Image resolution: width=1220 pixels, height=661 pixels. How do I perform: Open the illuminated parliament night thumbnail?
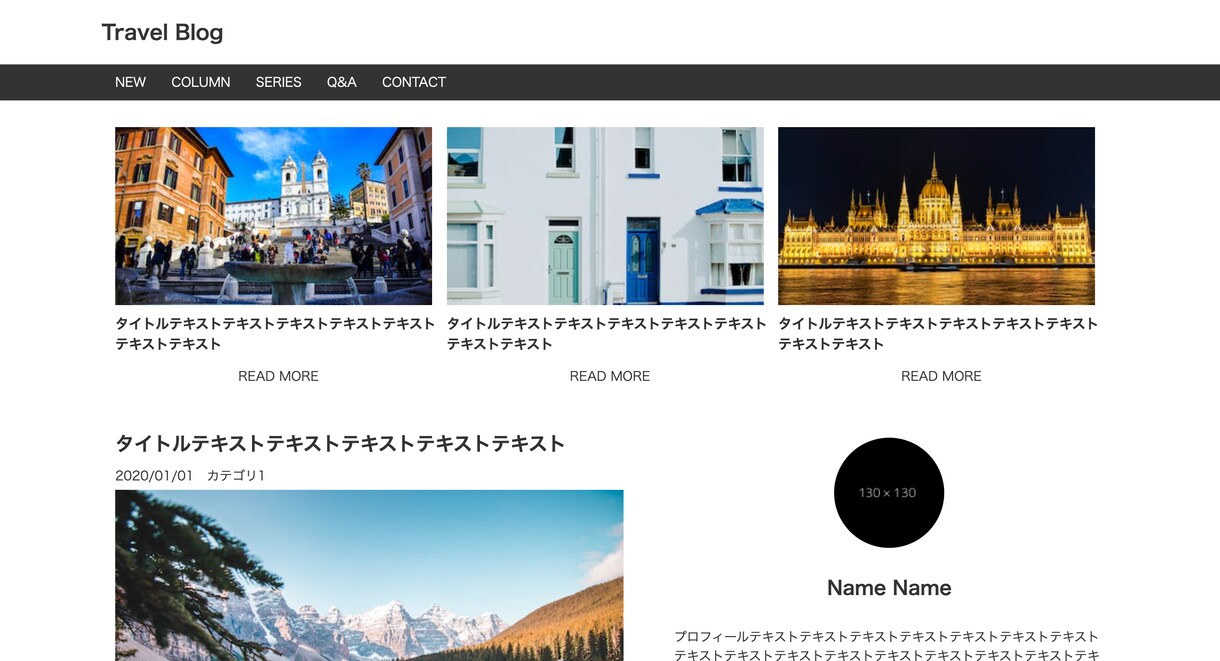[x=936, y=216]
